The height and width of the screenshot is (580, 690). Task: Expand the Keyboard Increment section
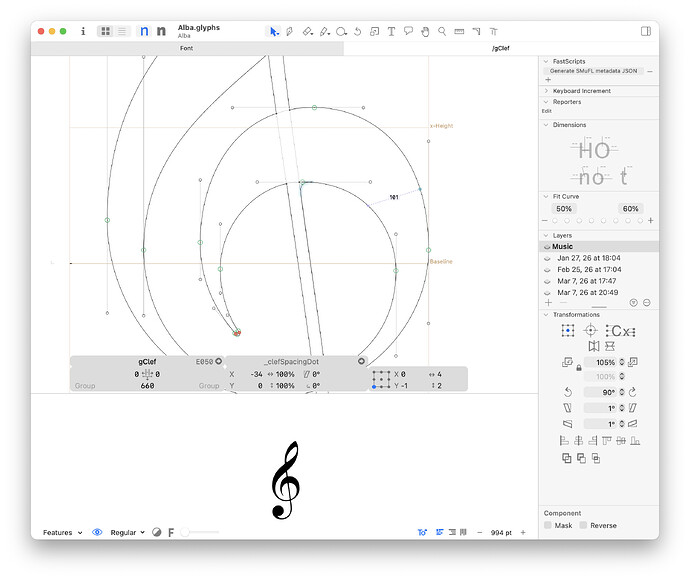[x=546, y=91]
